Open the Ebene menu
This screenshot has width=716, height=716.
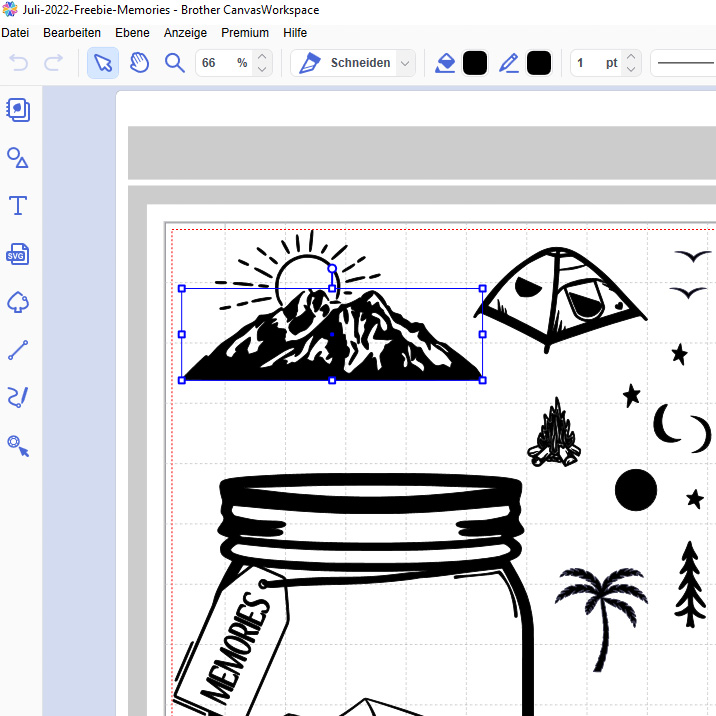132,33
